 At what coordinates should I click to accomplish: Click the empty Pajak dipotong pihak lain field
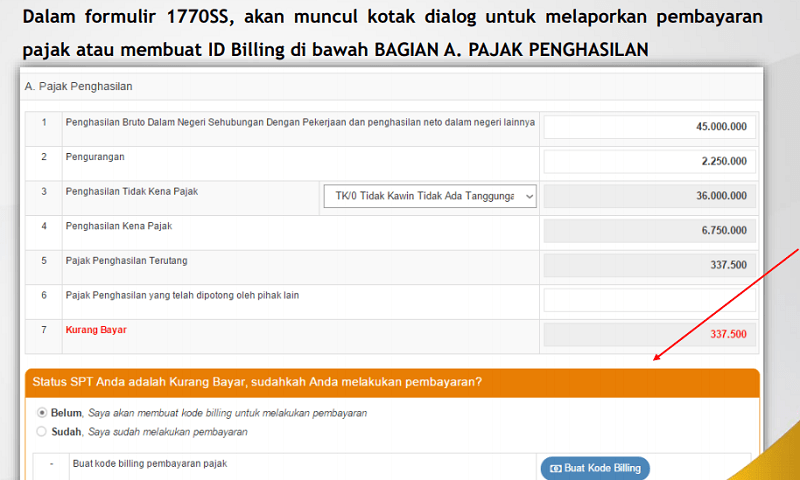(x=649, y=300)
